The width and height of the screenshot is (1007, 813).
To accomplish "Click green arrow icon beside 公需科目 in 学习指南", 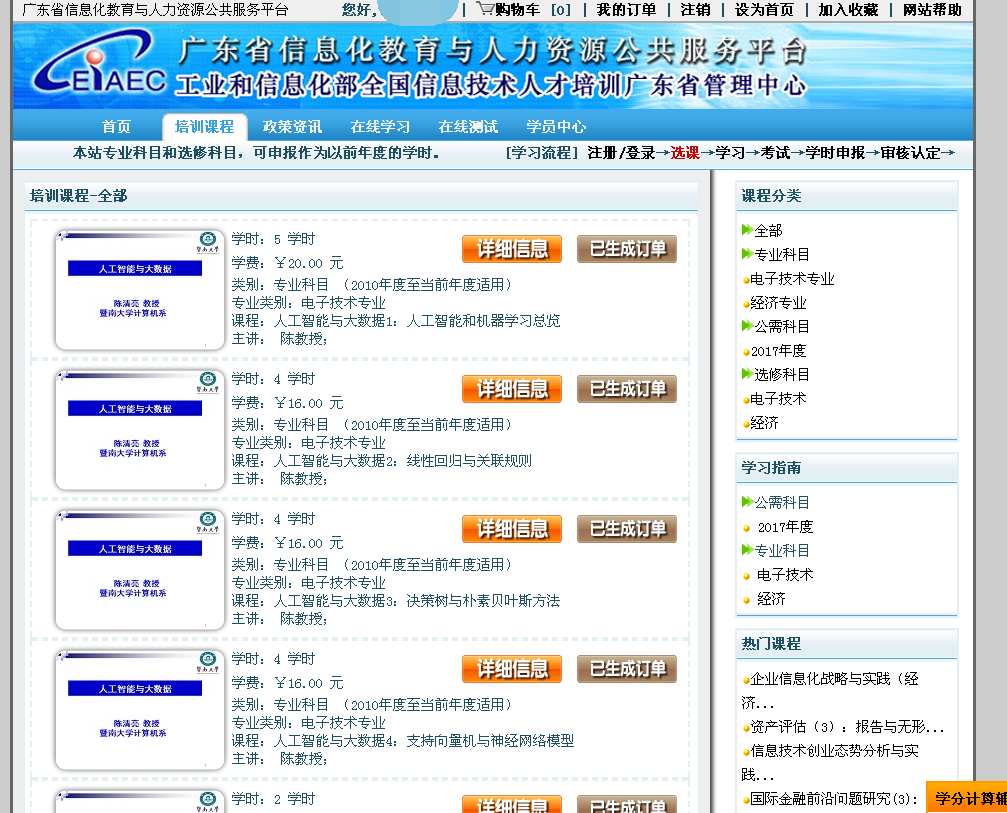I will point(747,502).
